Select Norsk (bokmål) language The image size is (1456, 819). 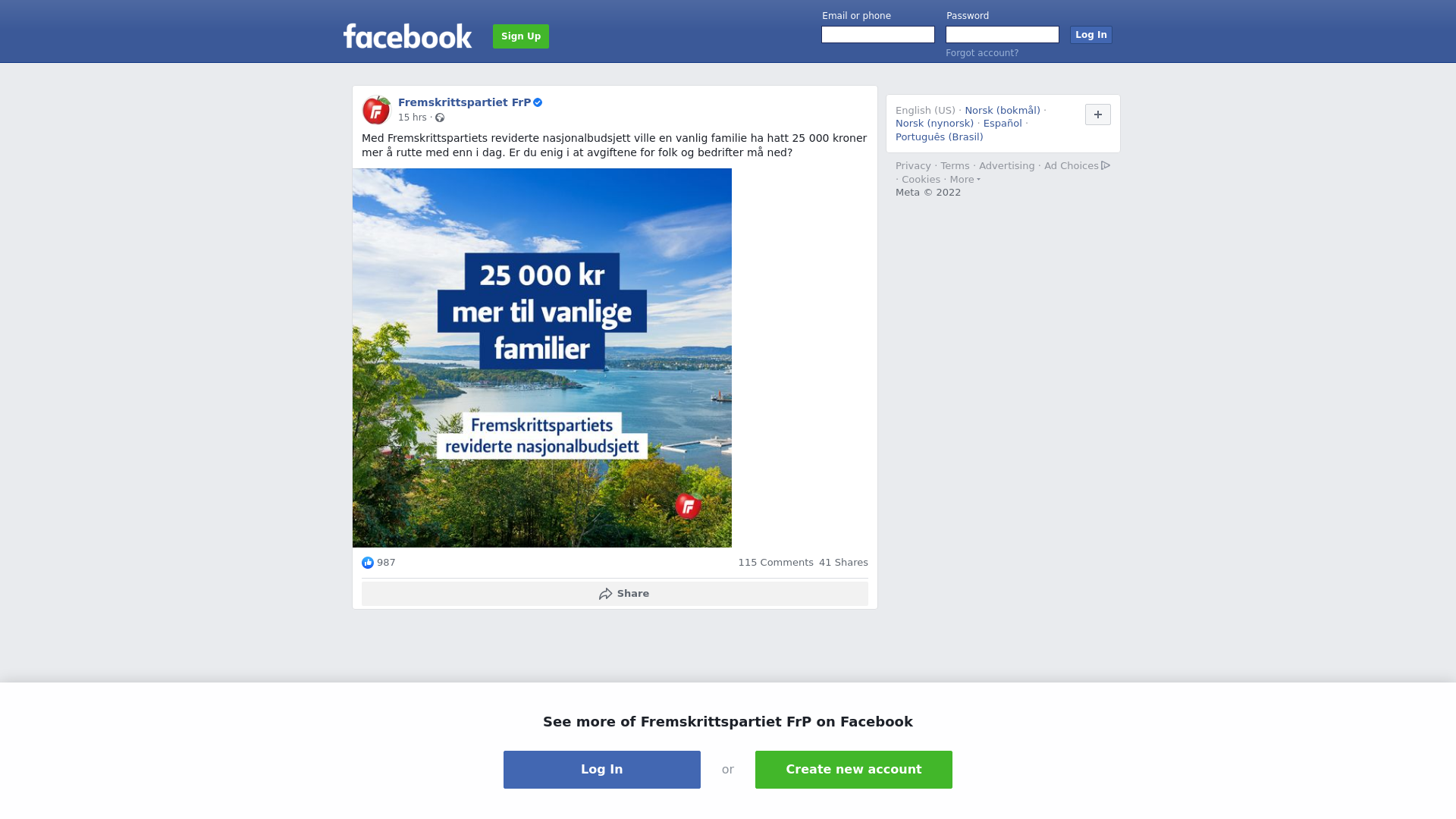(x=1003, y=111)
